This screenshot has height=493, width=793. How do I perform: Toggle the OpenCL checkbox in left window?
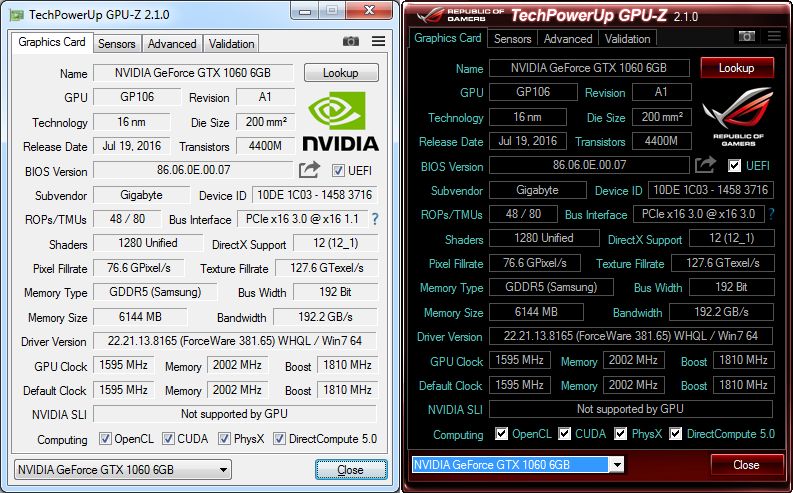(x=105, y=438)
